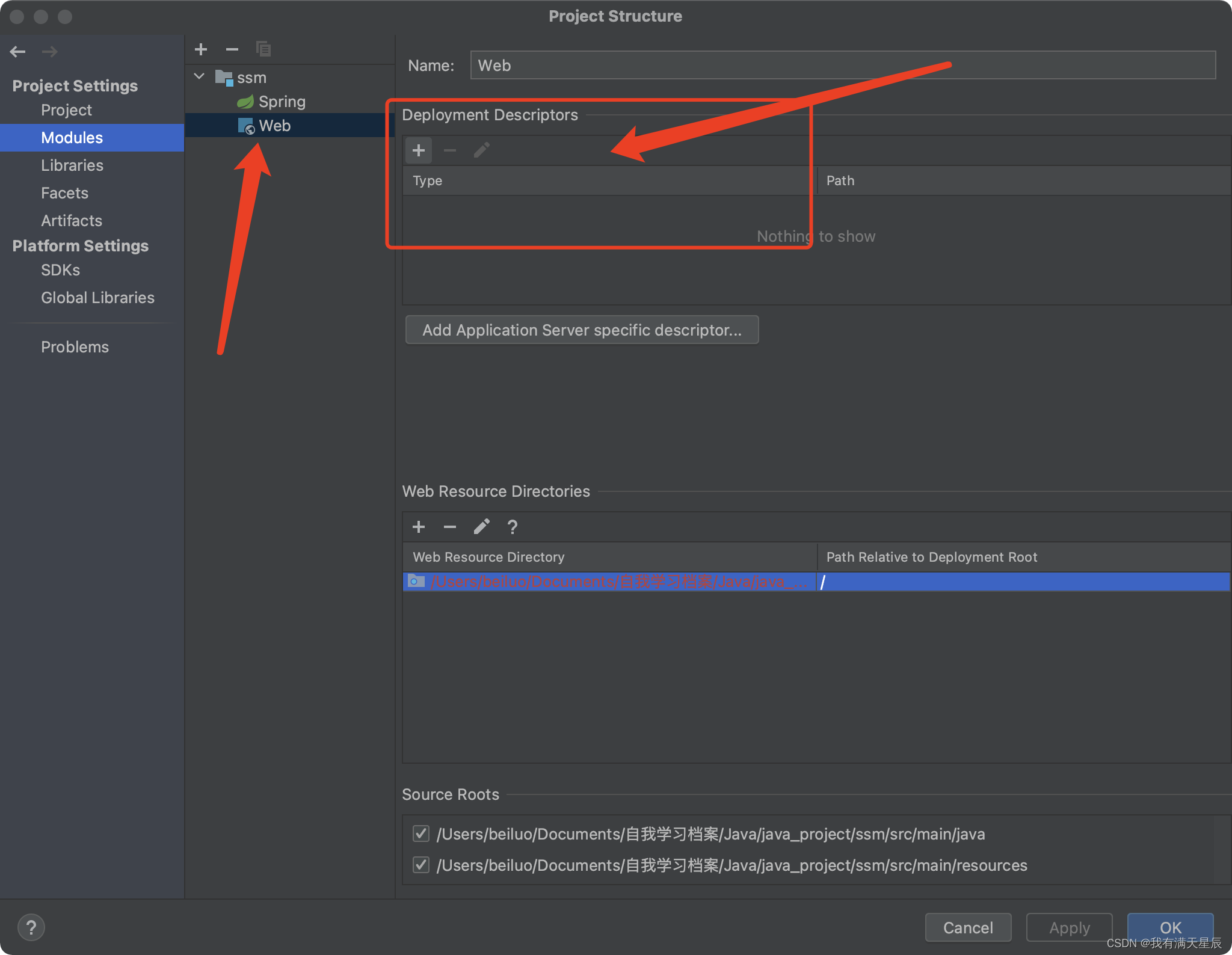Open Artifacts settings section
1232x955 pixels.
pyautogui.click(x=72, y=221)
